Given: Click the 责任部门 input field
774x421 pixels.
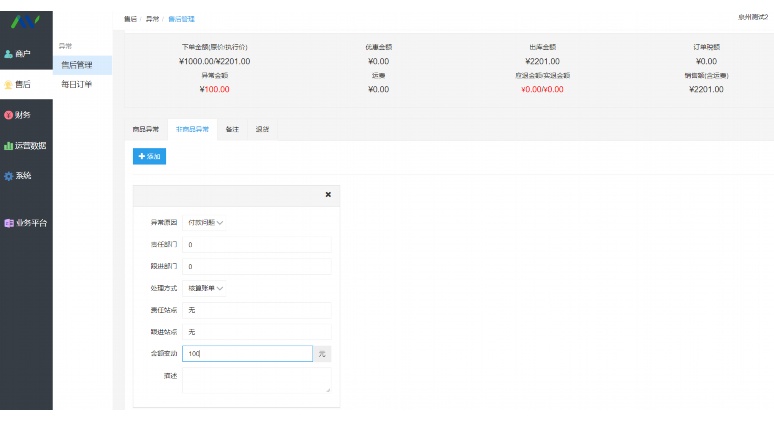Looking at the screenshot, I should [257, 245].
